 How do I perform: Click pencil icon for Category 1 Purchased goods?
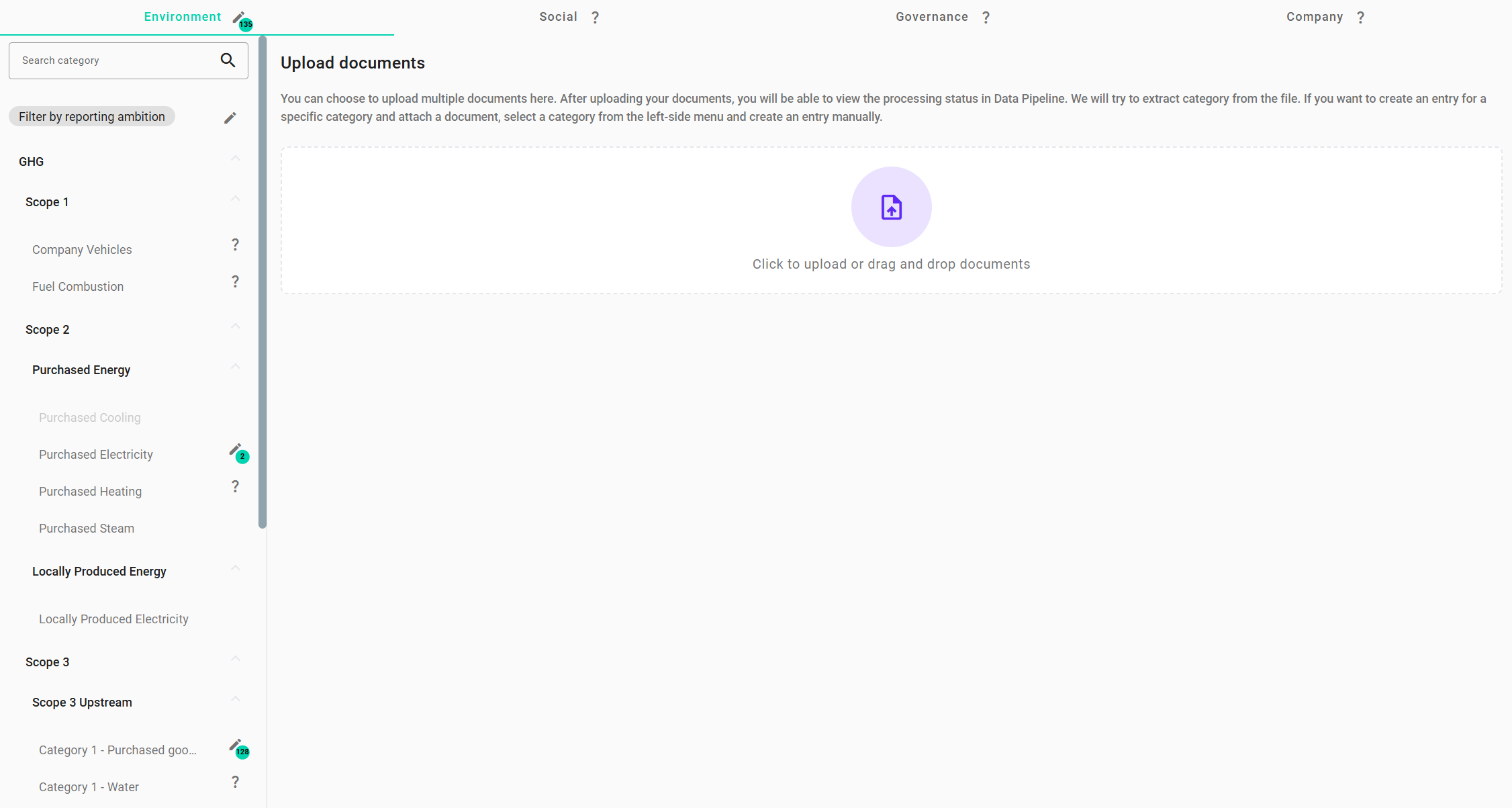pos(235,745)
